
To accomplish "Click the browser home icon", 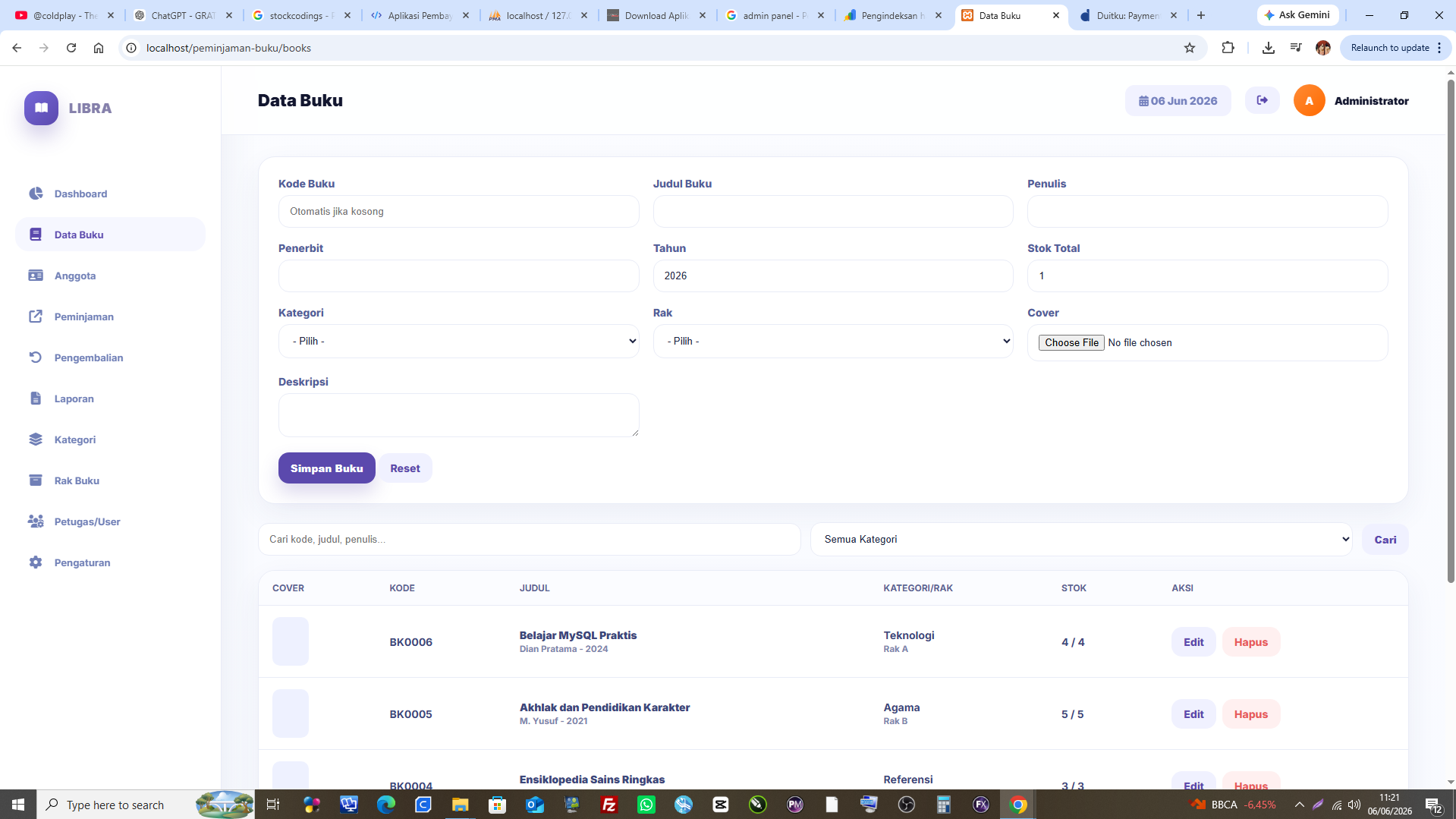I will coord(99,48).
